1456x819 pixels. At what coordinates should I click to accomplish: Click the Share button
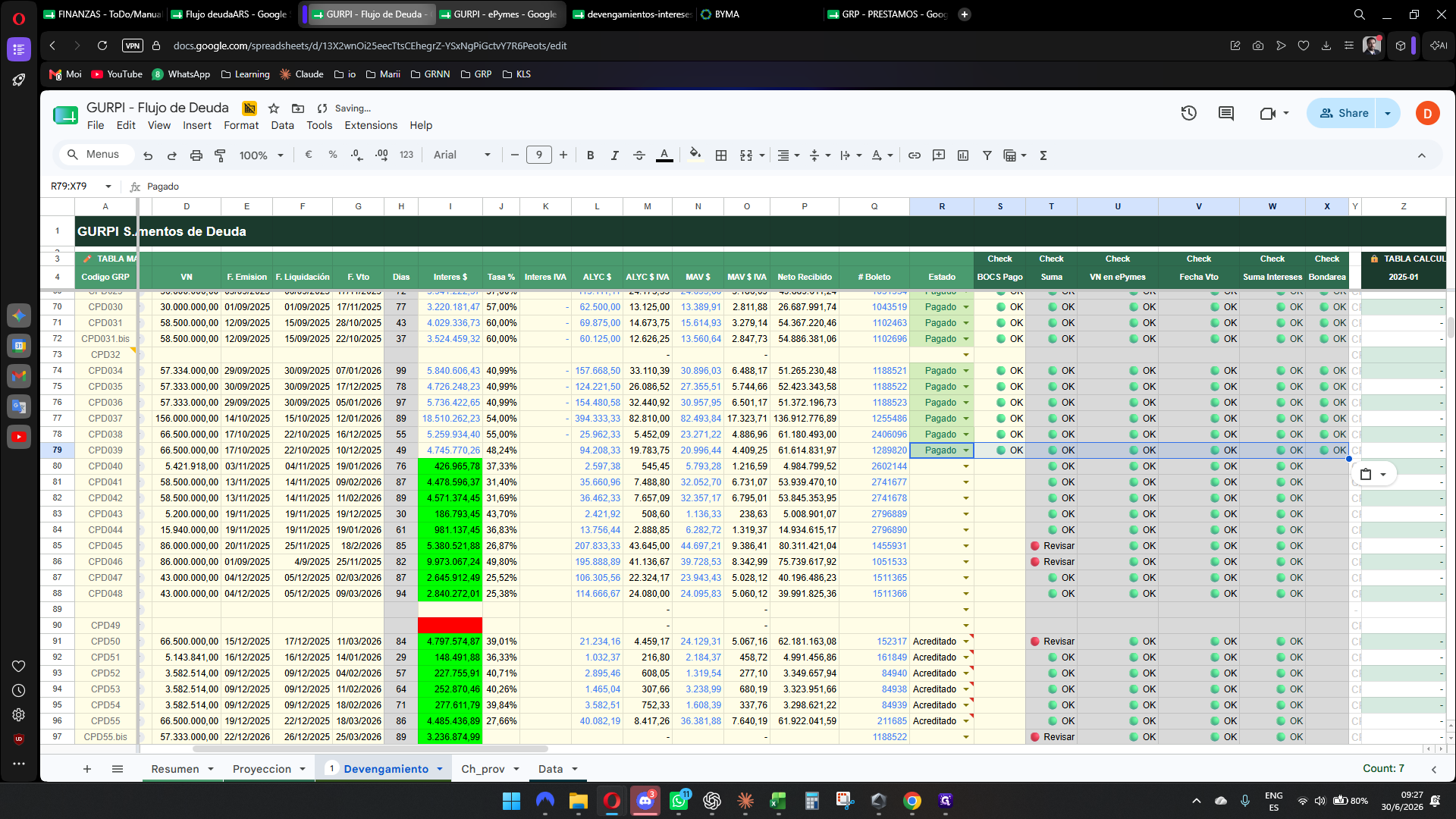[1343, 113]
